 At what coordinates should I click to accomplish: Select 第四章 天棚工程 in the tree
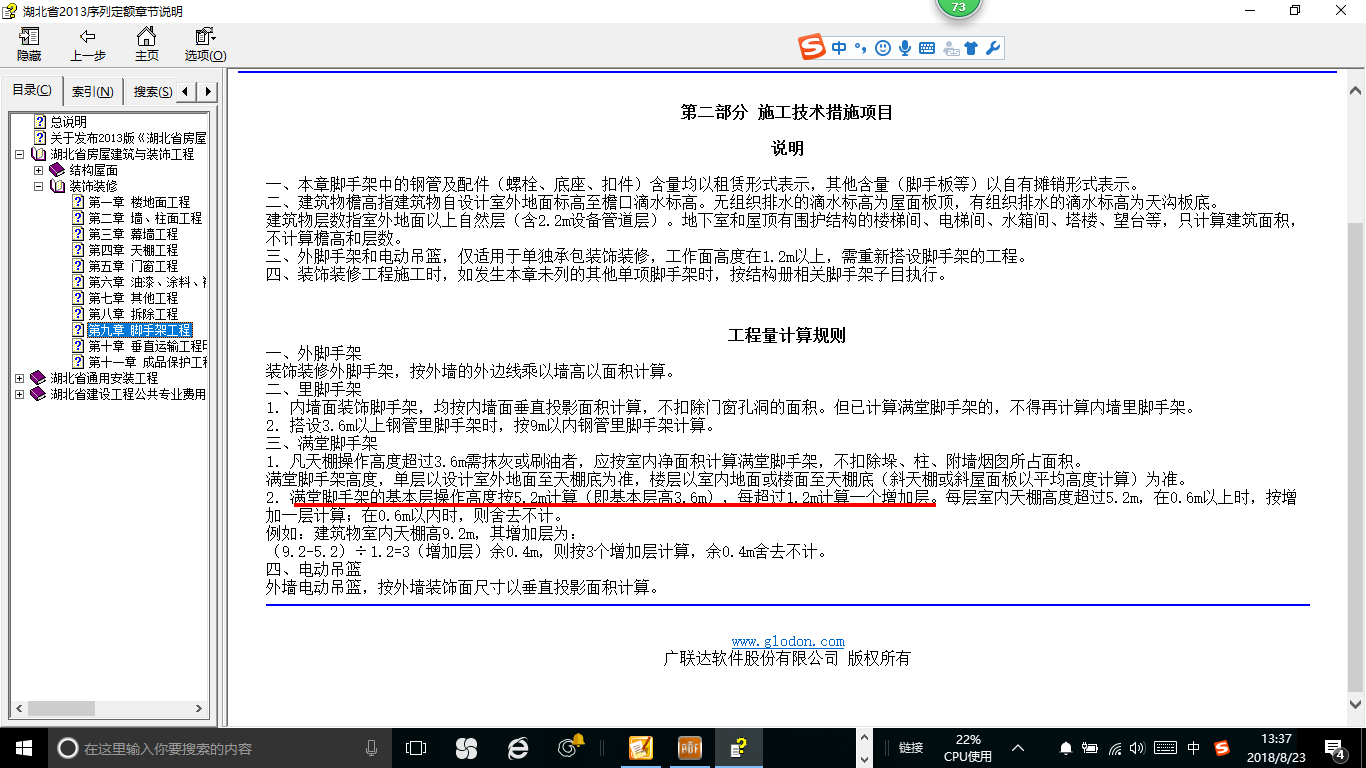tap(132, 250)
